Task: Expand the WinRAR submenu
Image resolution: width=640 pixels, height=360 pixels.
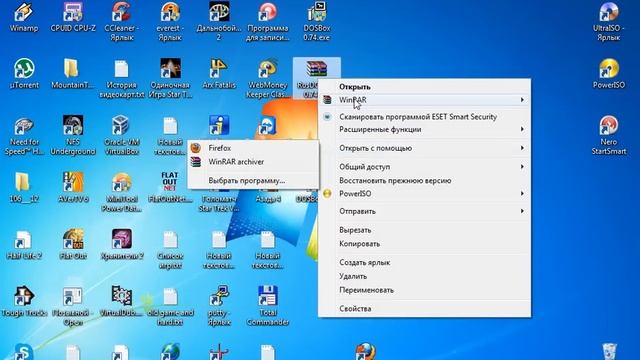Action: pyautogui.click(x=424, y=100)
